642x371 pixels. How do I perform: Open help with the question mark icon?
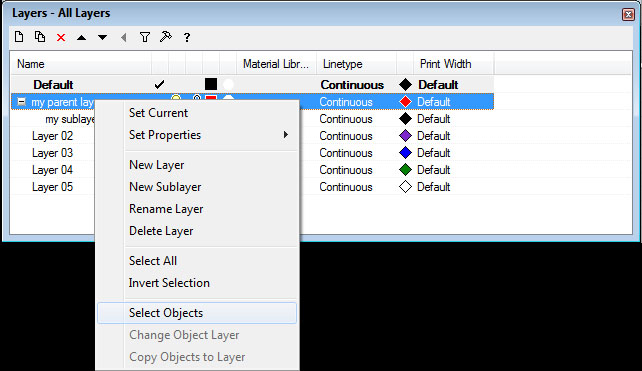(x=187, y=38)
